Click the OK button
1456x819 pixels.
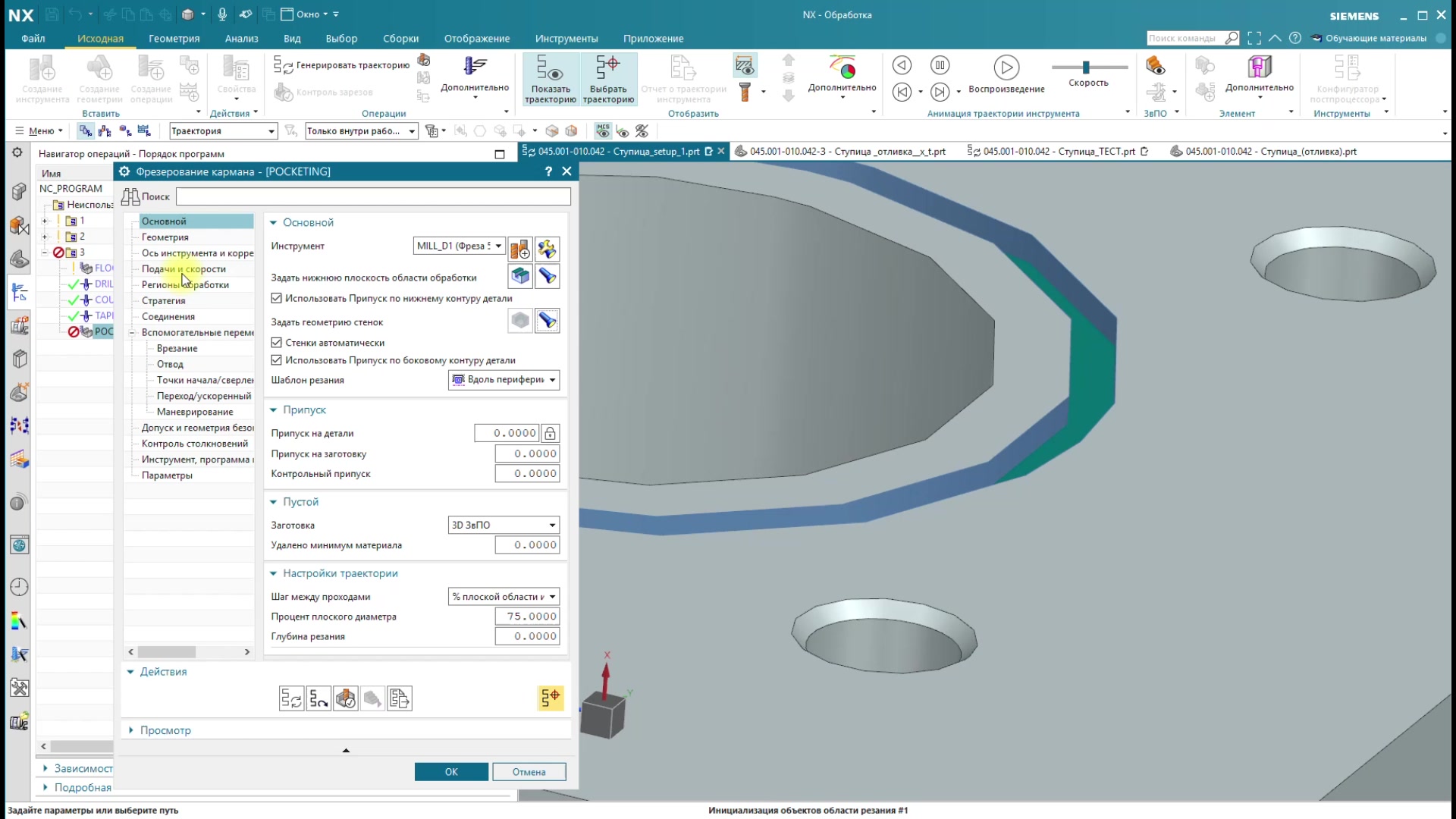[x=451, y=772]
